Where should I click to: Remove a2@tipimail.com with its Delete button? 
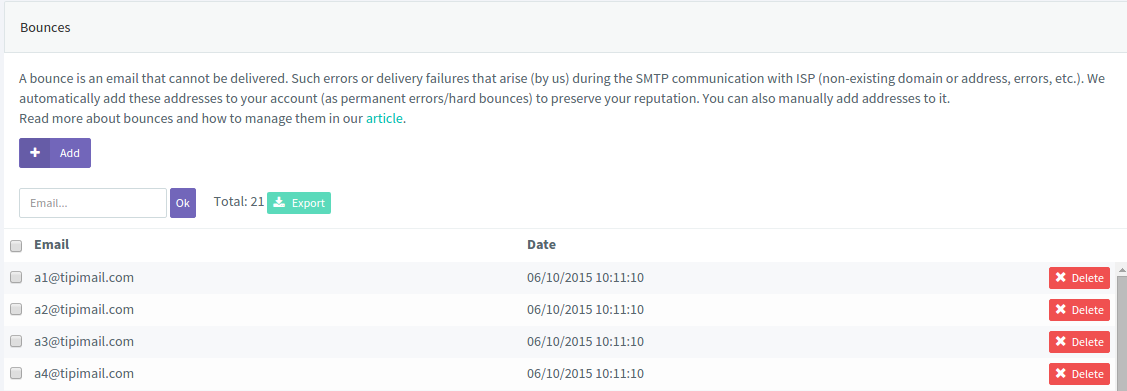(x=1079, y=310)
